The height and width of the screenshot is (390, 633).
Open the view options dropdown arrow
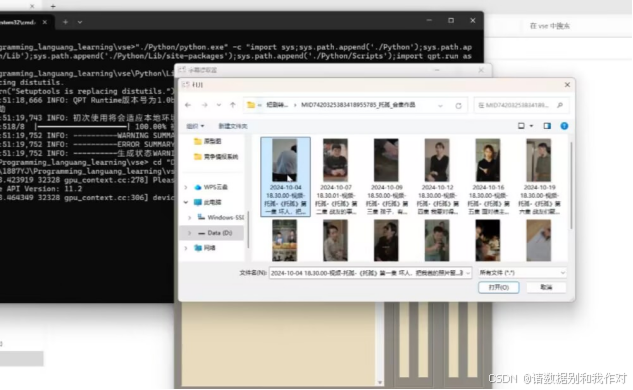(531, 126)
